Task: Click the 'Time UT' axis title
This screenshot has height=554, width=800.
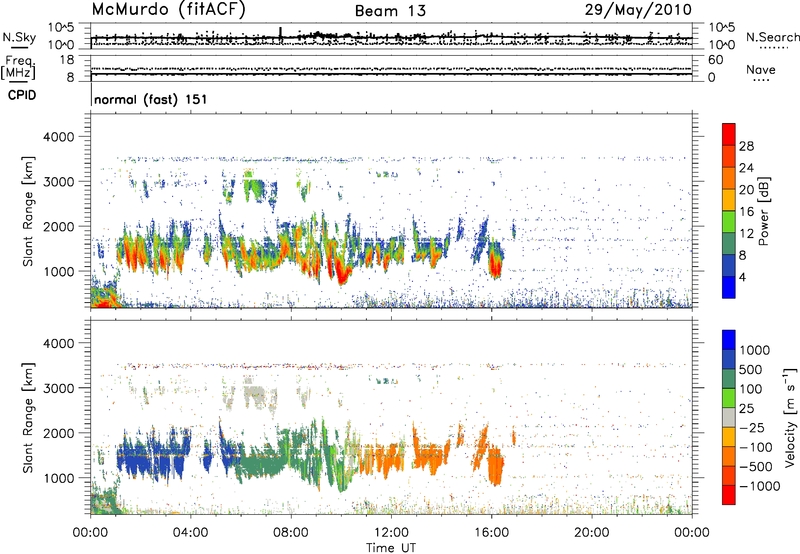Action: point(391,547)
